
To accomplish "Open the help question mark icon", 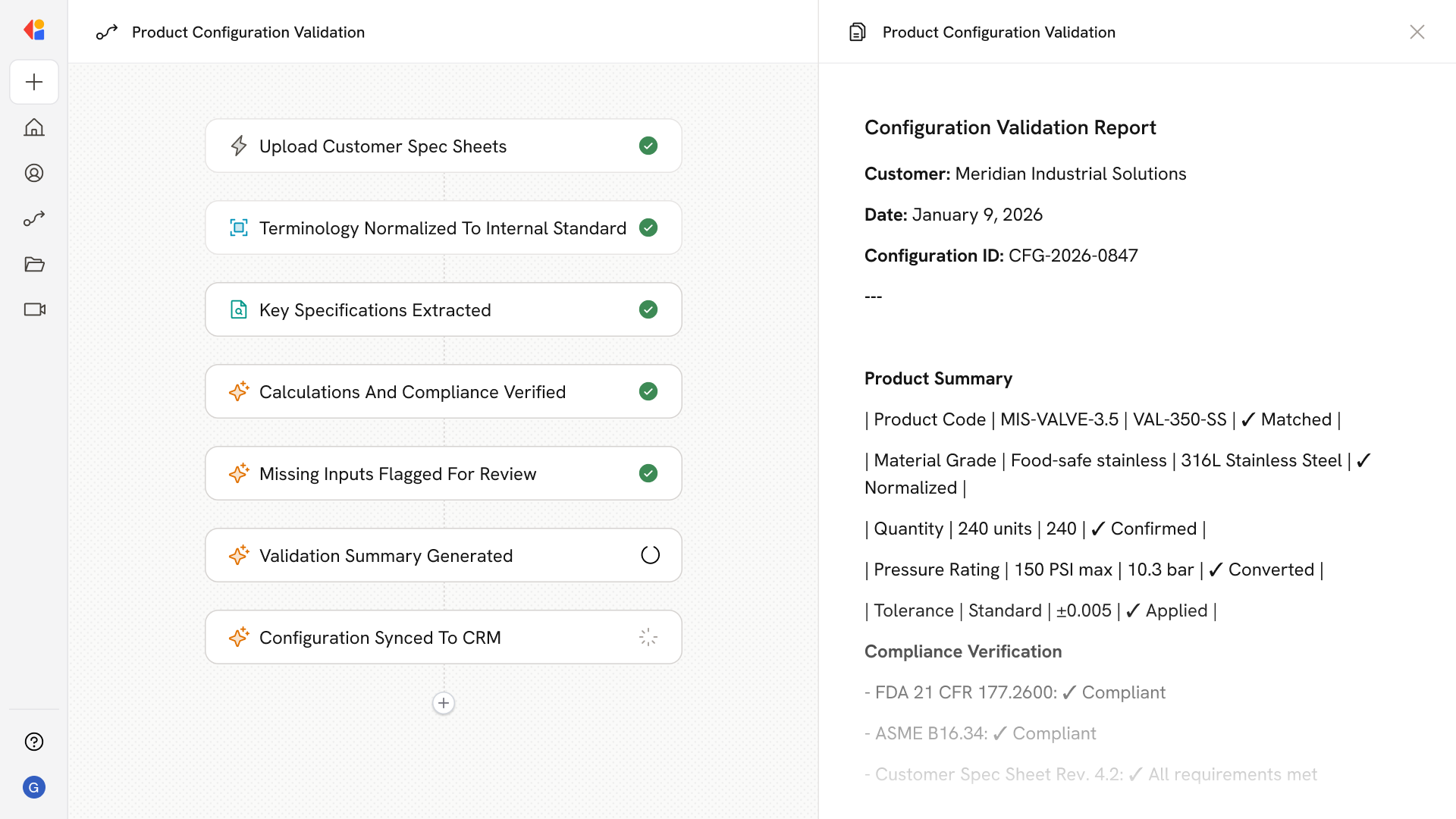I will [34, 742].
